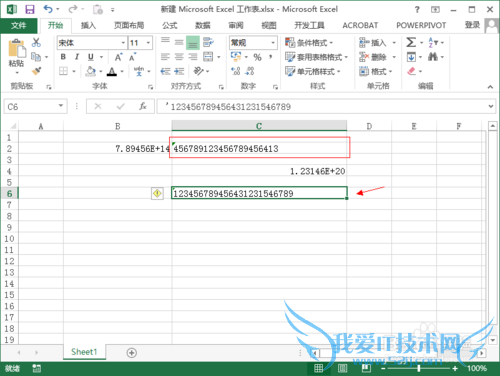This screenshot has width=500, height=376.
Task: Click Merge and Center icon
Action: (208, 57)
